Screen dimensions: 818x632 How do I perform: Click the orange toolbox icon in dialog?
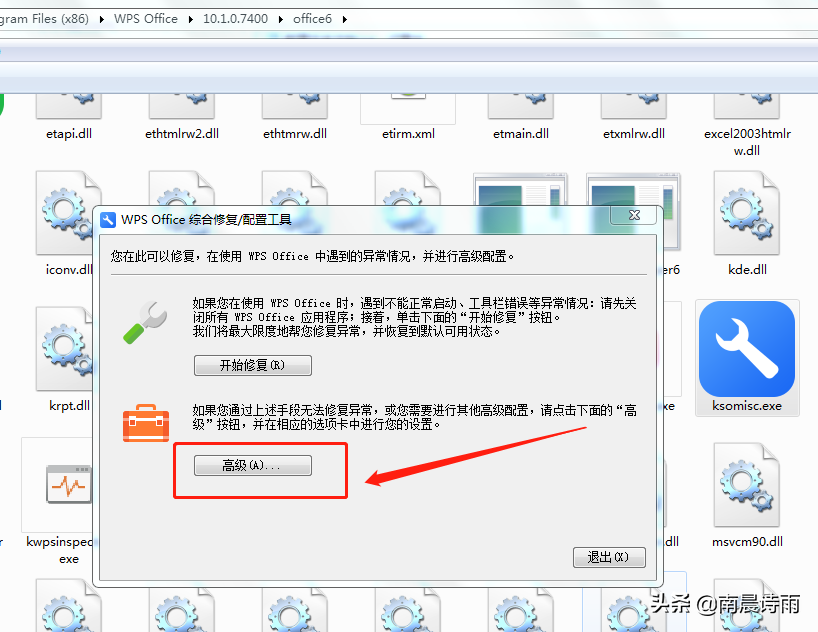146,423
